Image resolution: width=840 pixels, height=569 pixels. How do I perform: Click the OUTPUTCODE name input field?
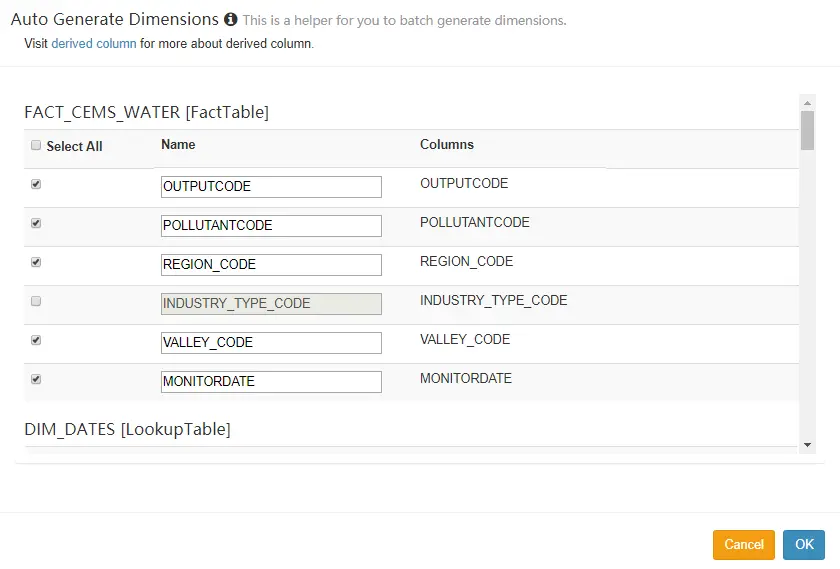click(x=271, y=187)
